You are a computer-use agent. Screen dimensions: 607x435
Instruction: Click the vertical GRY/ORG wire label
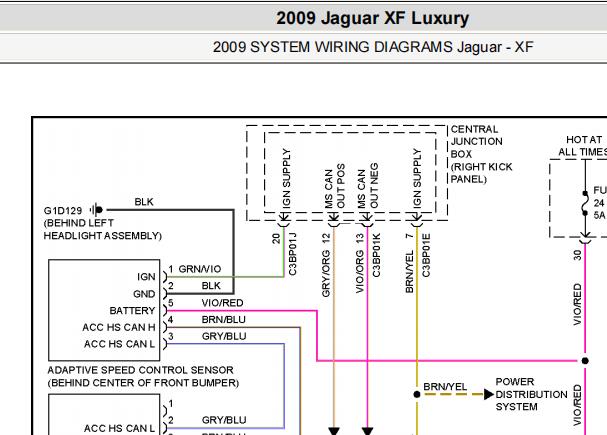326,274
